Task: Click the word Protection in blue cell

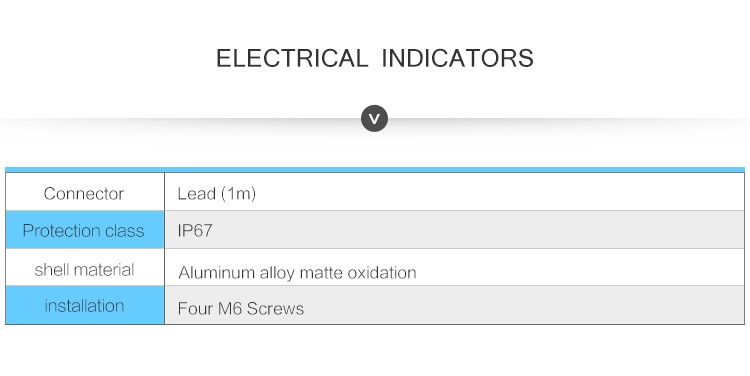Action: point(61,231)
